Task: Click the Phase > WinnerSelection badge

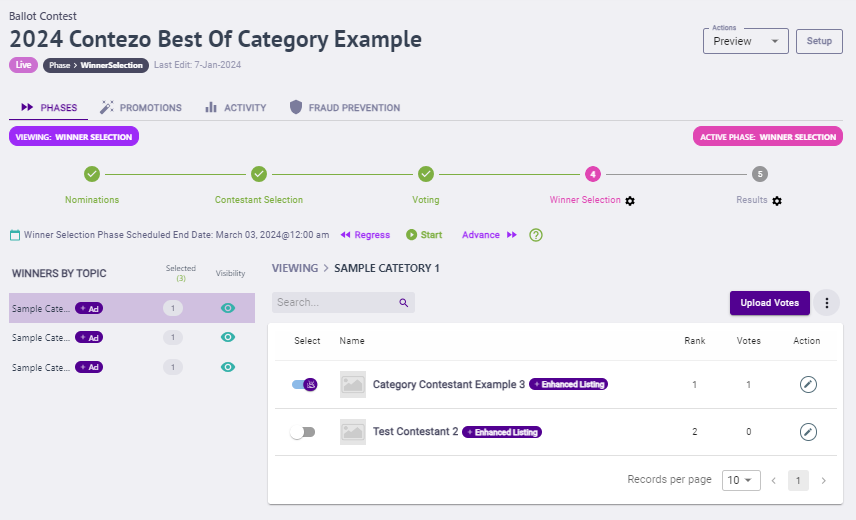Action: (x=96, y=65)
